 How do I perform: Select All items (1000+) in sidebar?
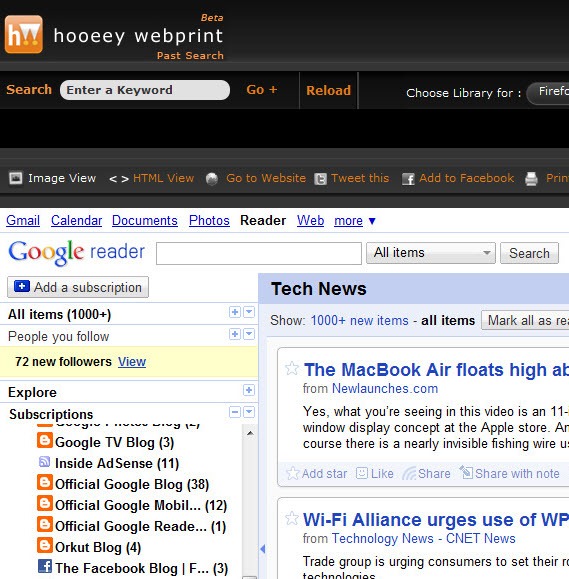coord(59,315)
